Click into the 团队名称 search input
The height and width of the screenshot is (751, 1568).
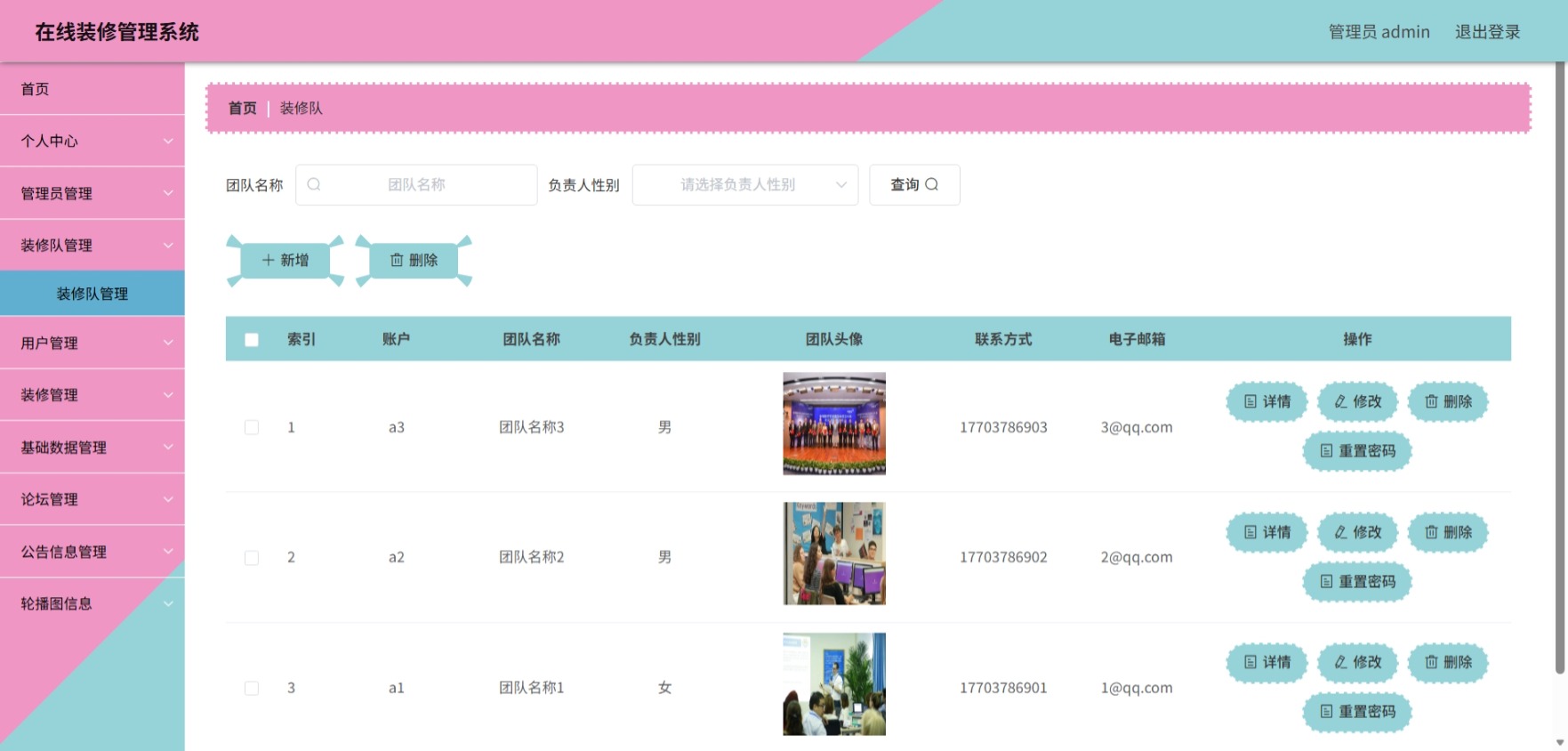(416, 184)
